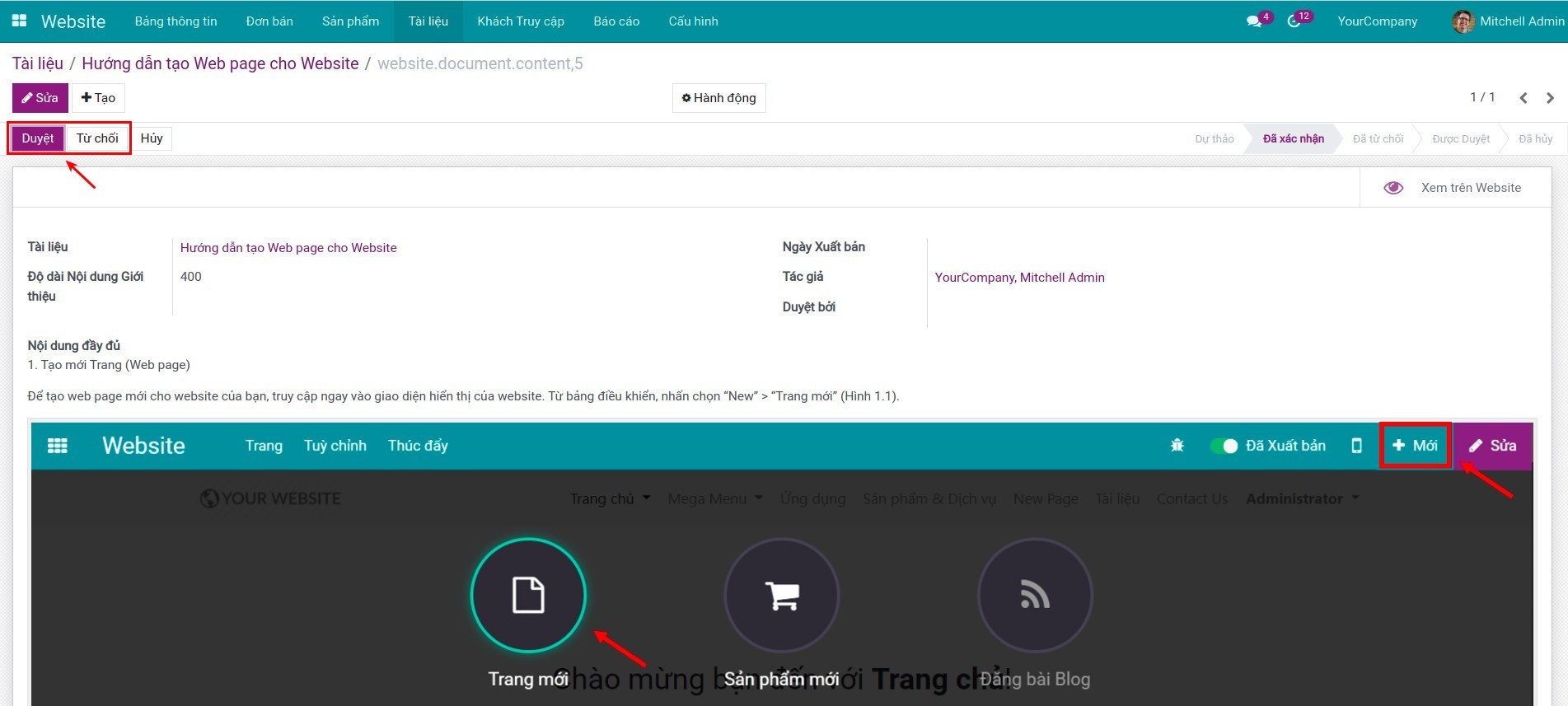Image resolution: width=1568 pixels, height=706 pixels.
Task: Open the Báo cáo menu
Action: click(x=616, y=21)
